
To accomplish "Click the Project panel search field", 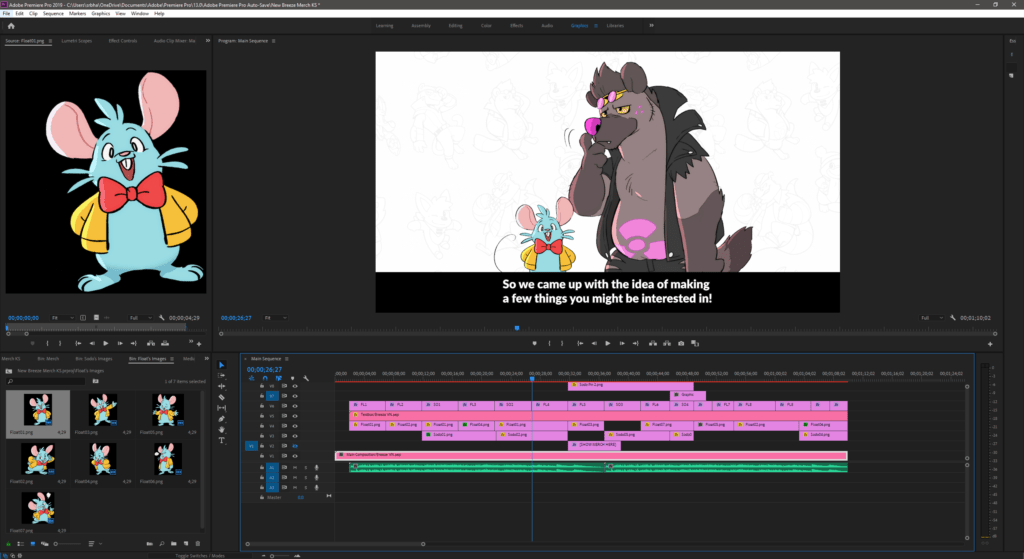I will tap(46, 381).
